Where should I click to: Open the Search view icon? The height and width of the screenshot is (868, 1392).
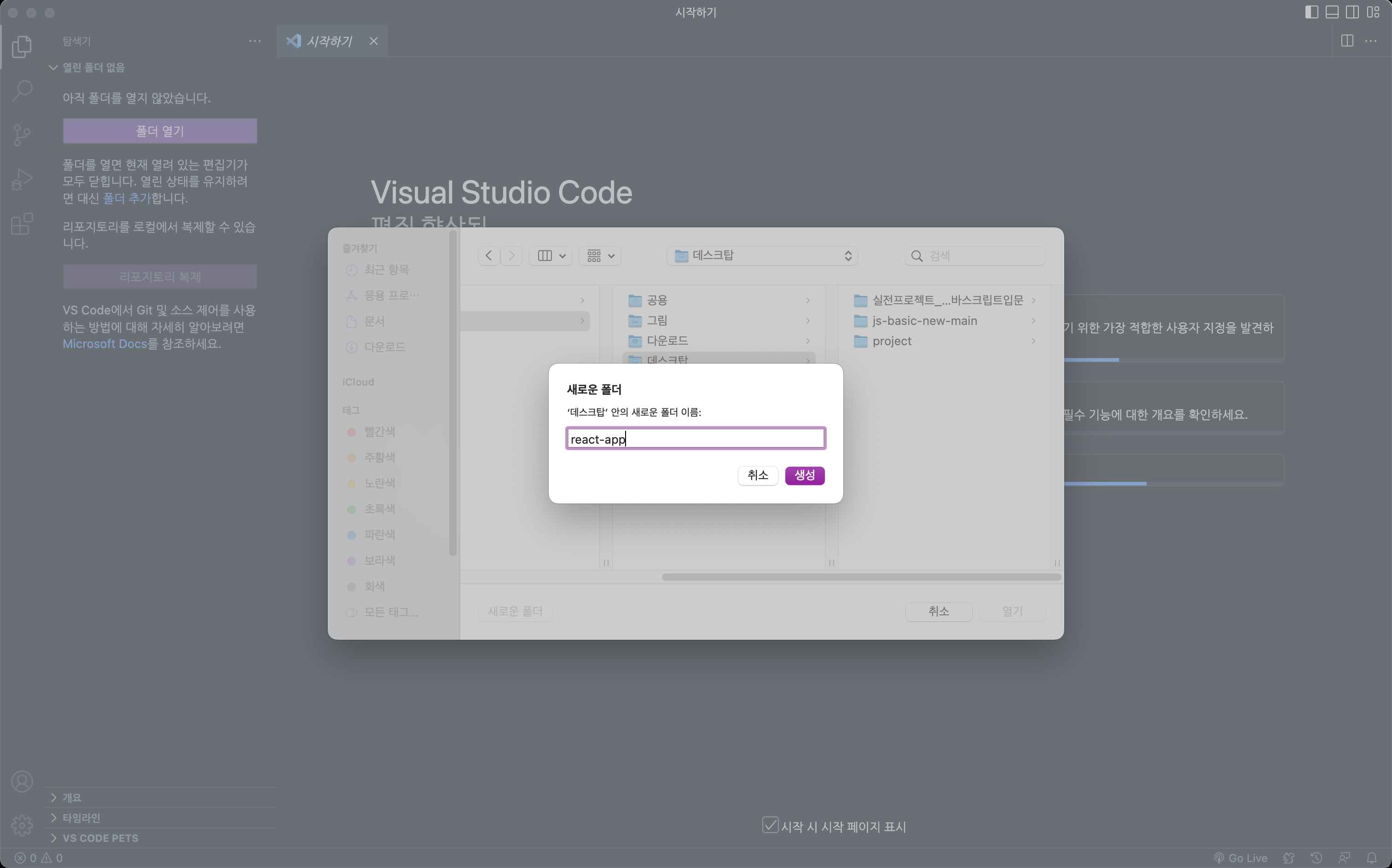coord(22,91)
